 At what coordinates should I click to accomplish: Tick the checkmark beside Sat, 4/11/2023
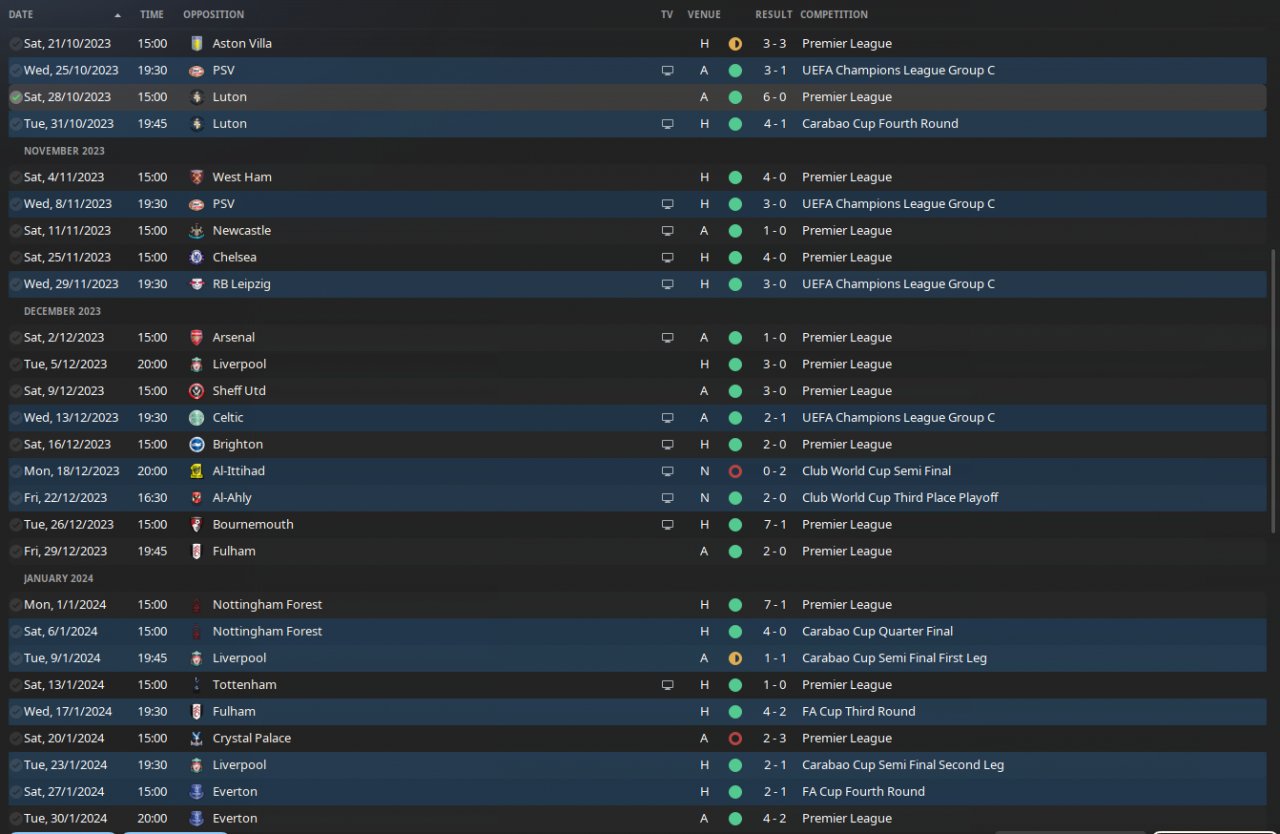(15, 177)
